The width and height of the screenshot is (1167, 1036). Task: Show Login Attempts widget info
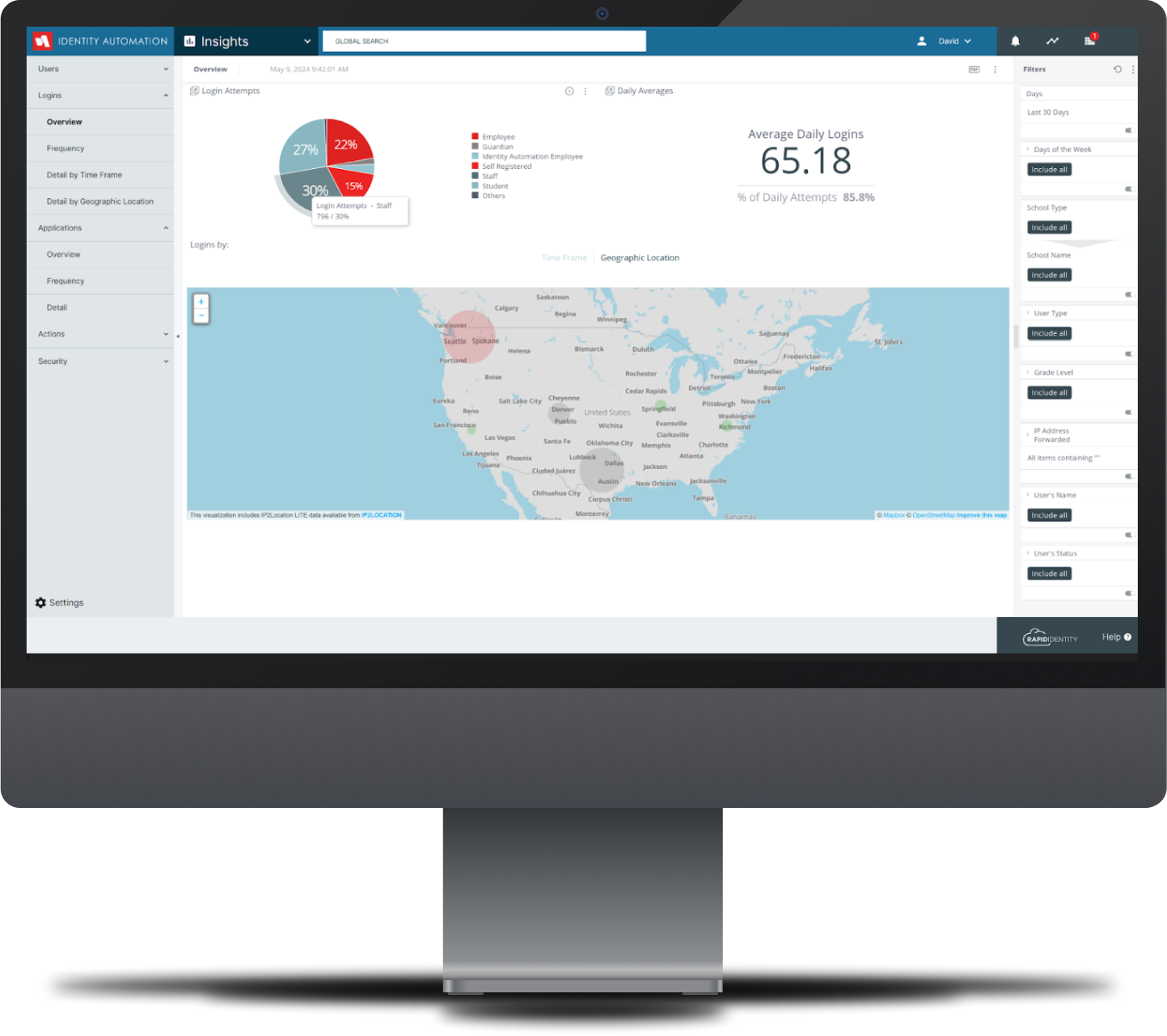(569, 91)
